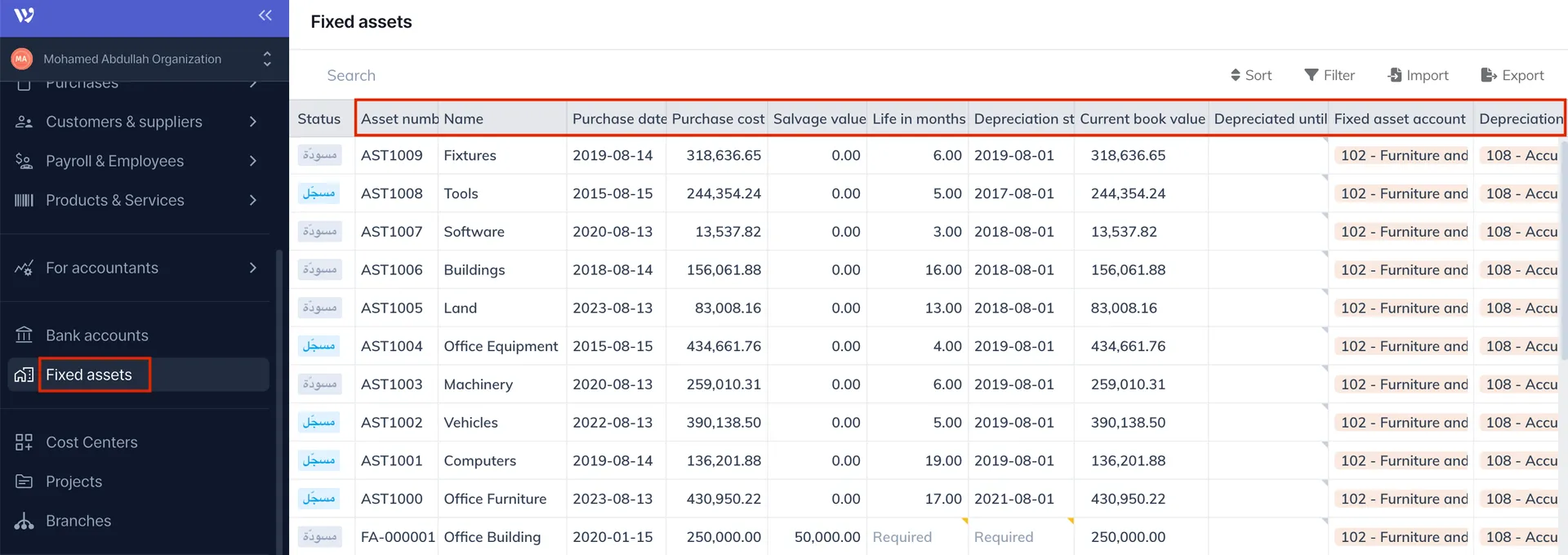This screenshot has height=555, width=1568.
Task: Expand Customers & suppliers chevron
Action: pos(253,122)
